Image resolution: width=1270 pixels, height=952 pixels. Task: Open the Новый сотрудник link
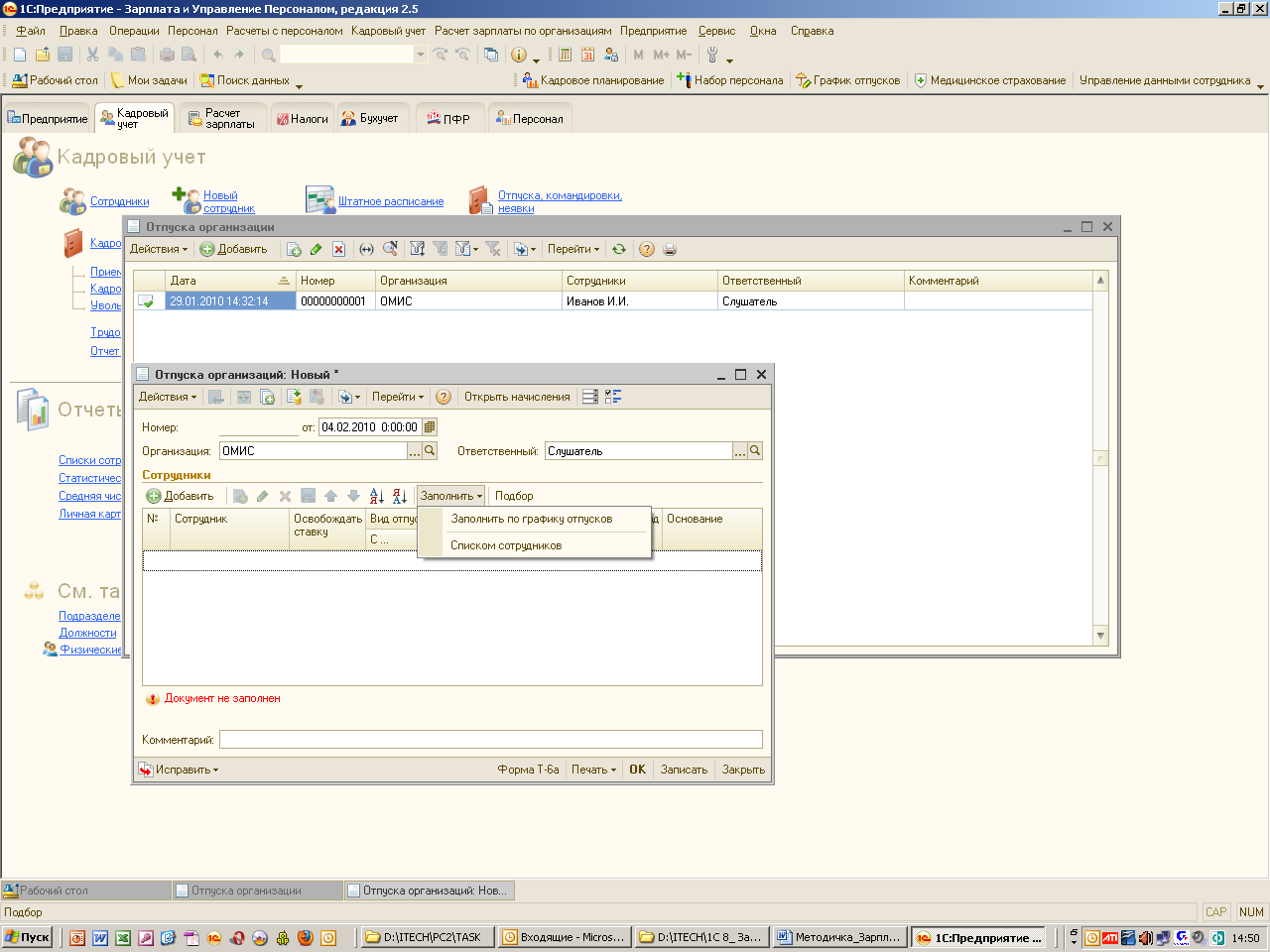tap(229, 202)
